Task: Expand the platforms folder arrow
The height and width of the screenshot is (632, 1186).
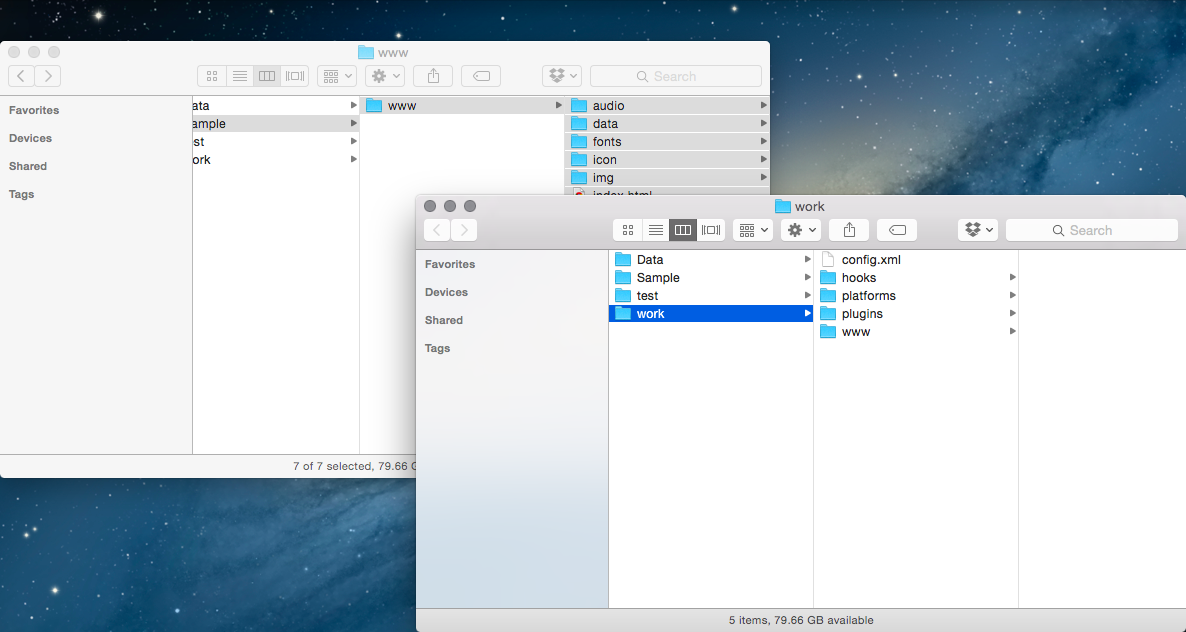Action: point(1012,296)
